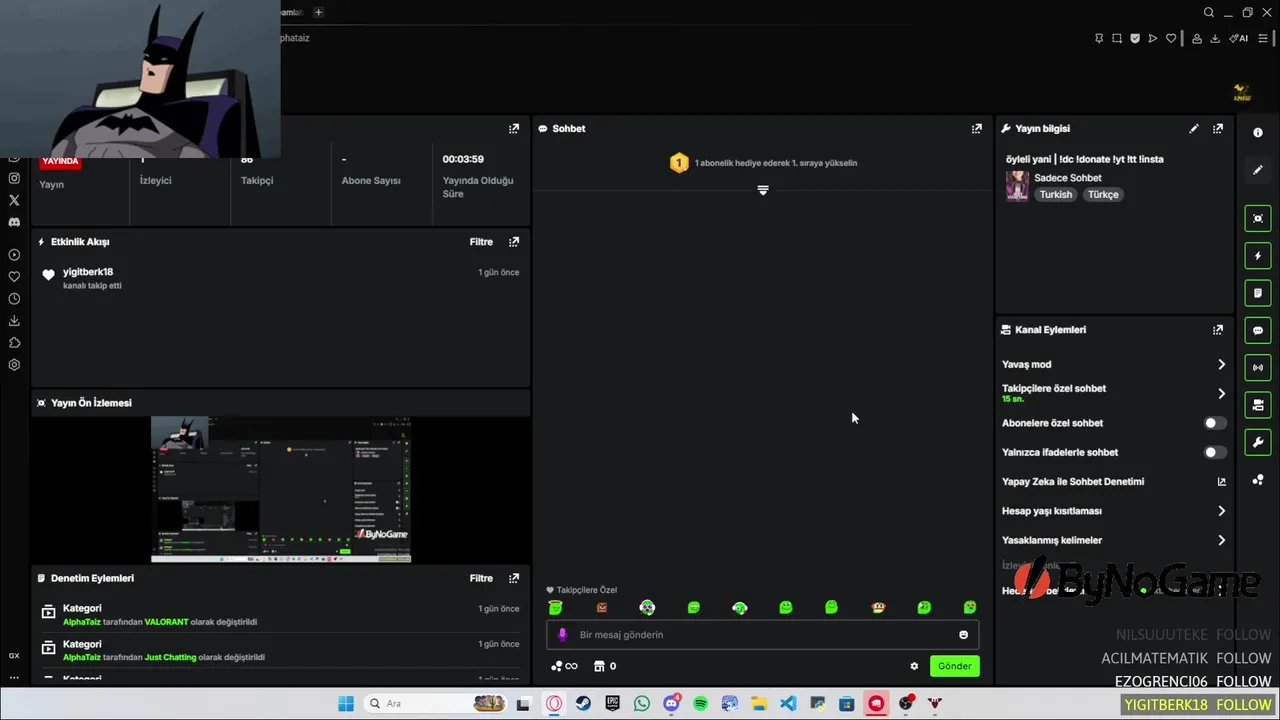Viewport: 1280px width, 720px height.
Task: Pop out the Etkinlik Akışı panel
Action: (514, 242)
